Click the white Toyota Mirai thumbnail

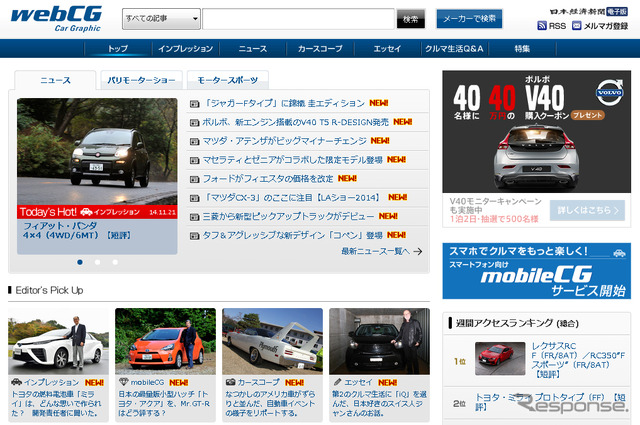click(58, 341)
